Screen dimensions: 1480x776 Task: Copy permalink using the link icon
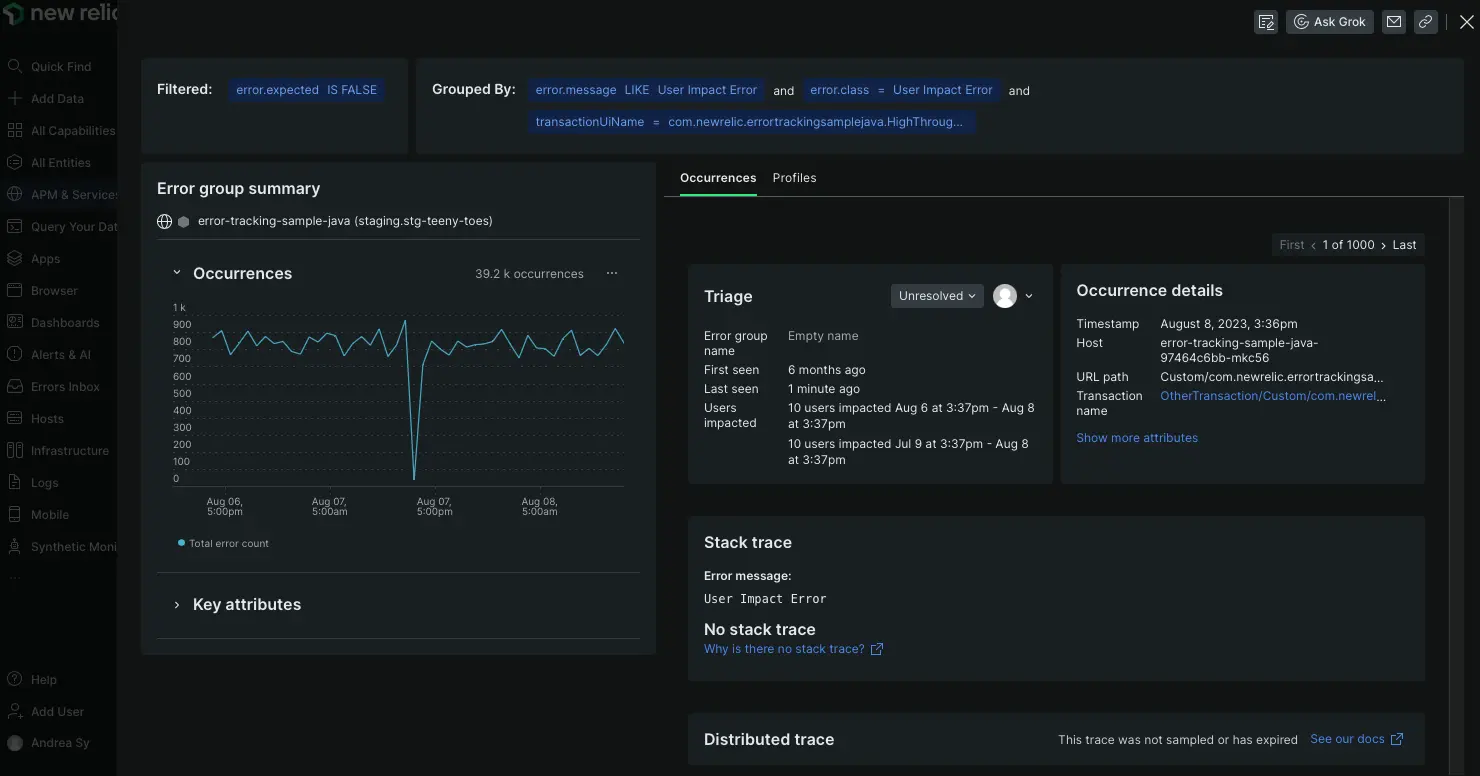pos(1426,22)
